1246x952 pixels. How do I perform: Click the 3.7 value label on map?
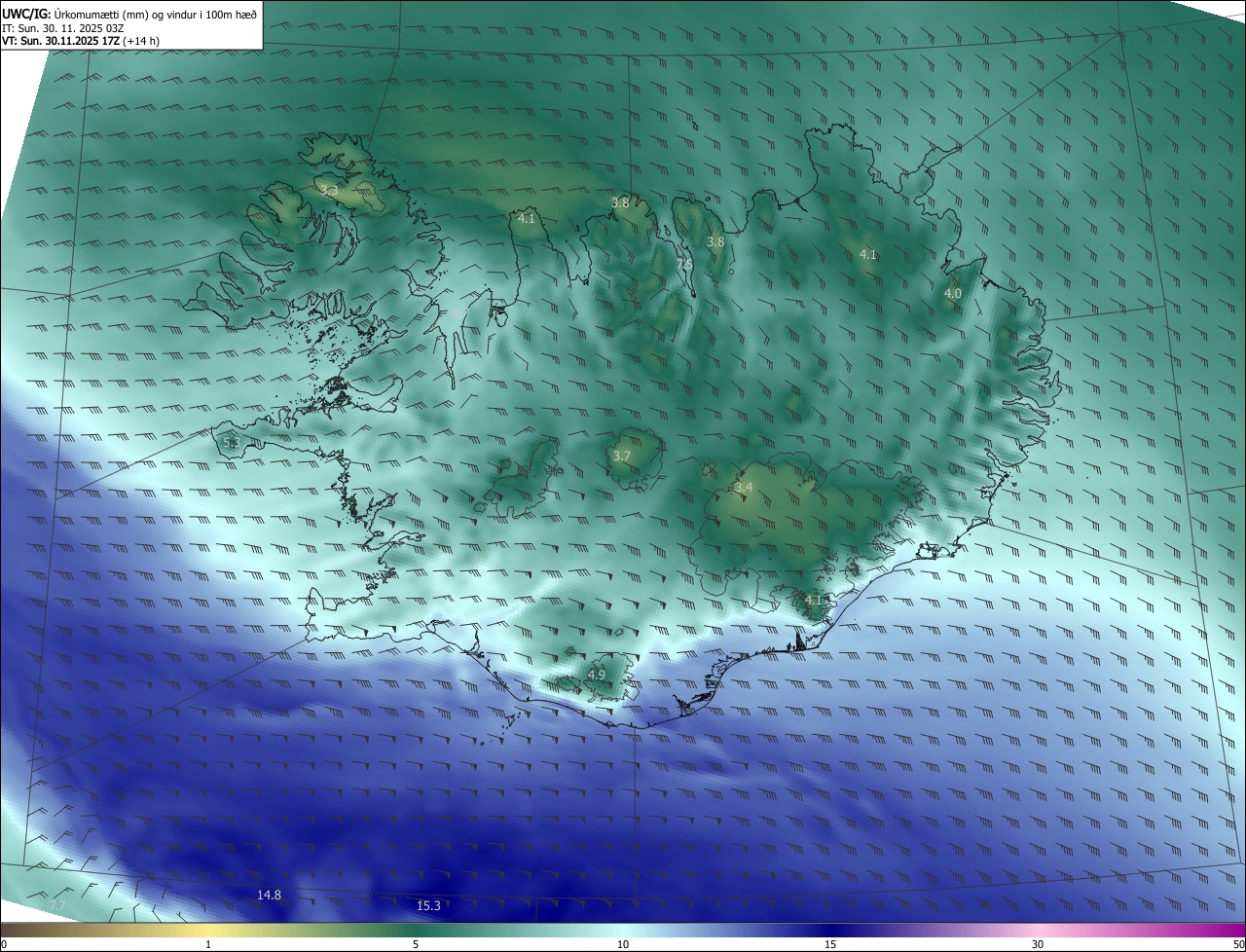coord(622,456)
